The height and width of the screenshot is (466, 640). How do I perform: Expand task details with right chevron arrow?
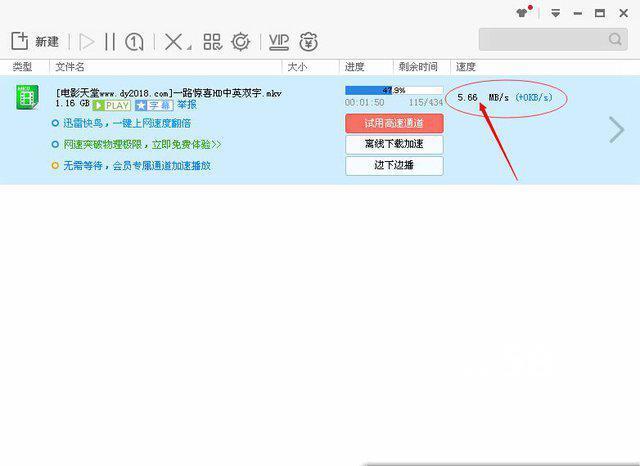616,130
